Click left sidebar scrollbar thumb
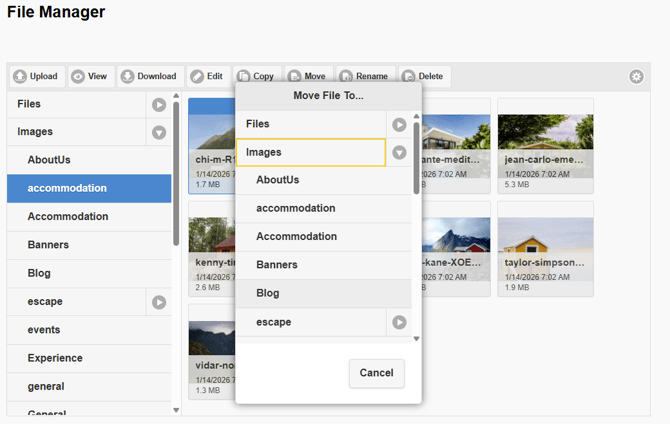The height and width of the screenshot is (424, 670). 176,174
